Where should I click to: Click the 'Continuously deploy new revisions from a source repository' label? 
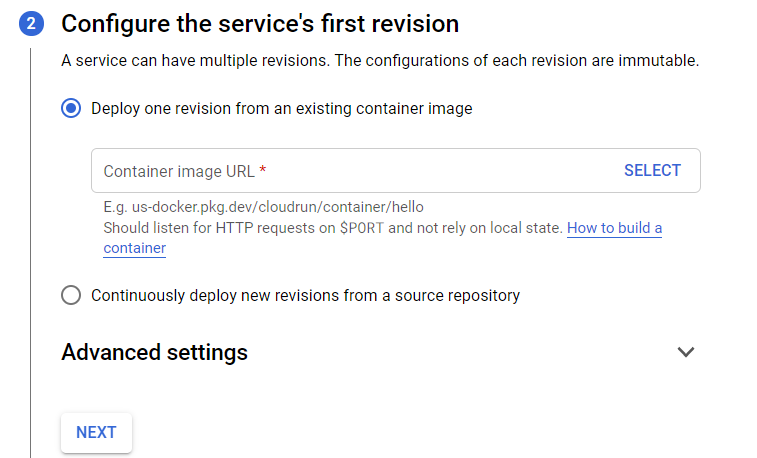pos(305,295)
